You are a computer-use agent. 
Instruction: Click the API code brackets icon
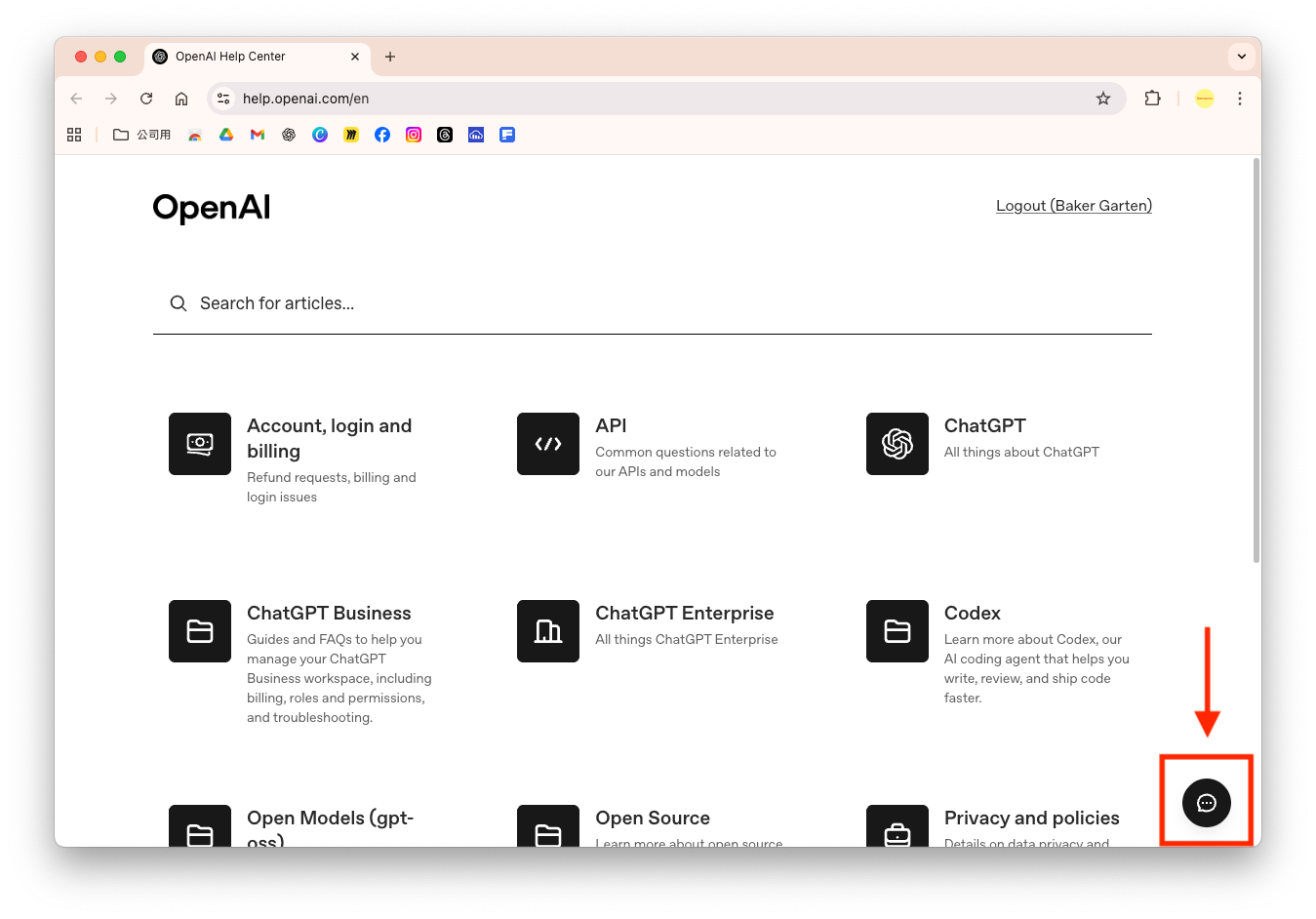tap(548, 444)
